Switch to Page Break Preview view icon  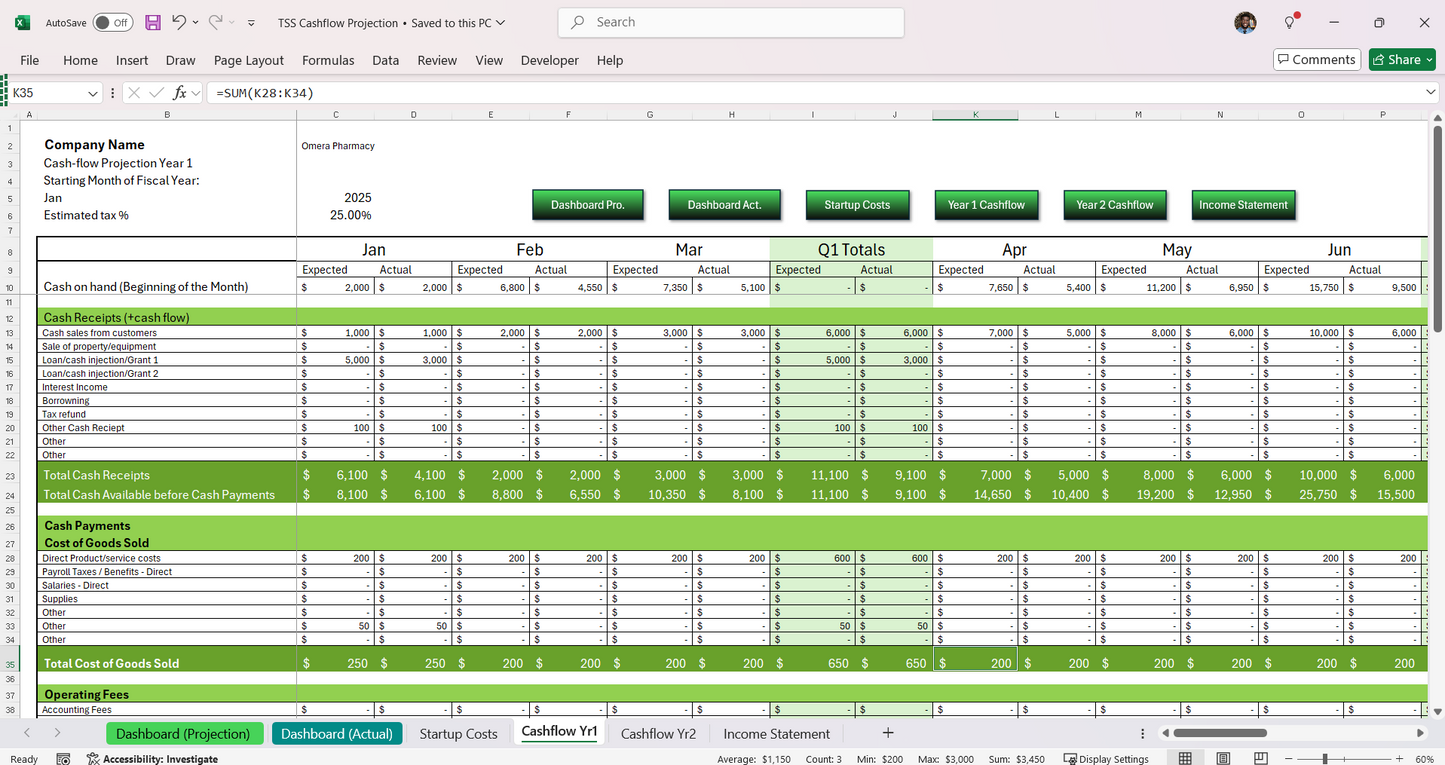click(1261, 759)
